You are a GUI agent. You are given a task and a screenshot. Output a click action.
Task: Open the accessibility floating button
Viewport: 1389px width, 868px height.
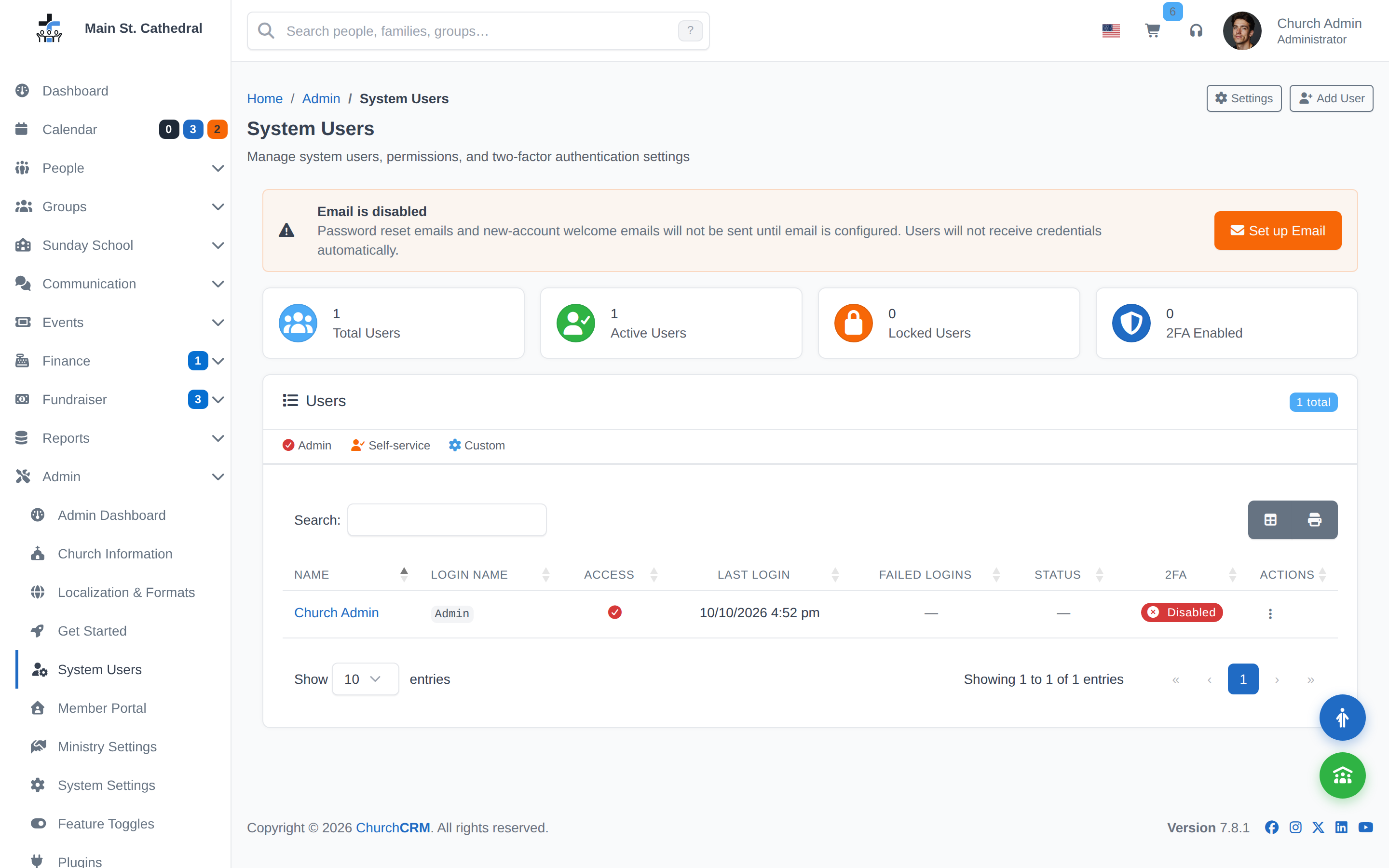click(x=1342, y=718)
